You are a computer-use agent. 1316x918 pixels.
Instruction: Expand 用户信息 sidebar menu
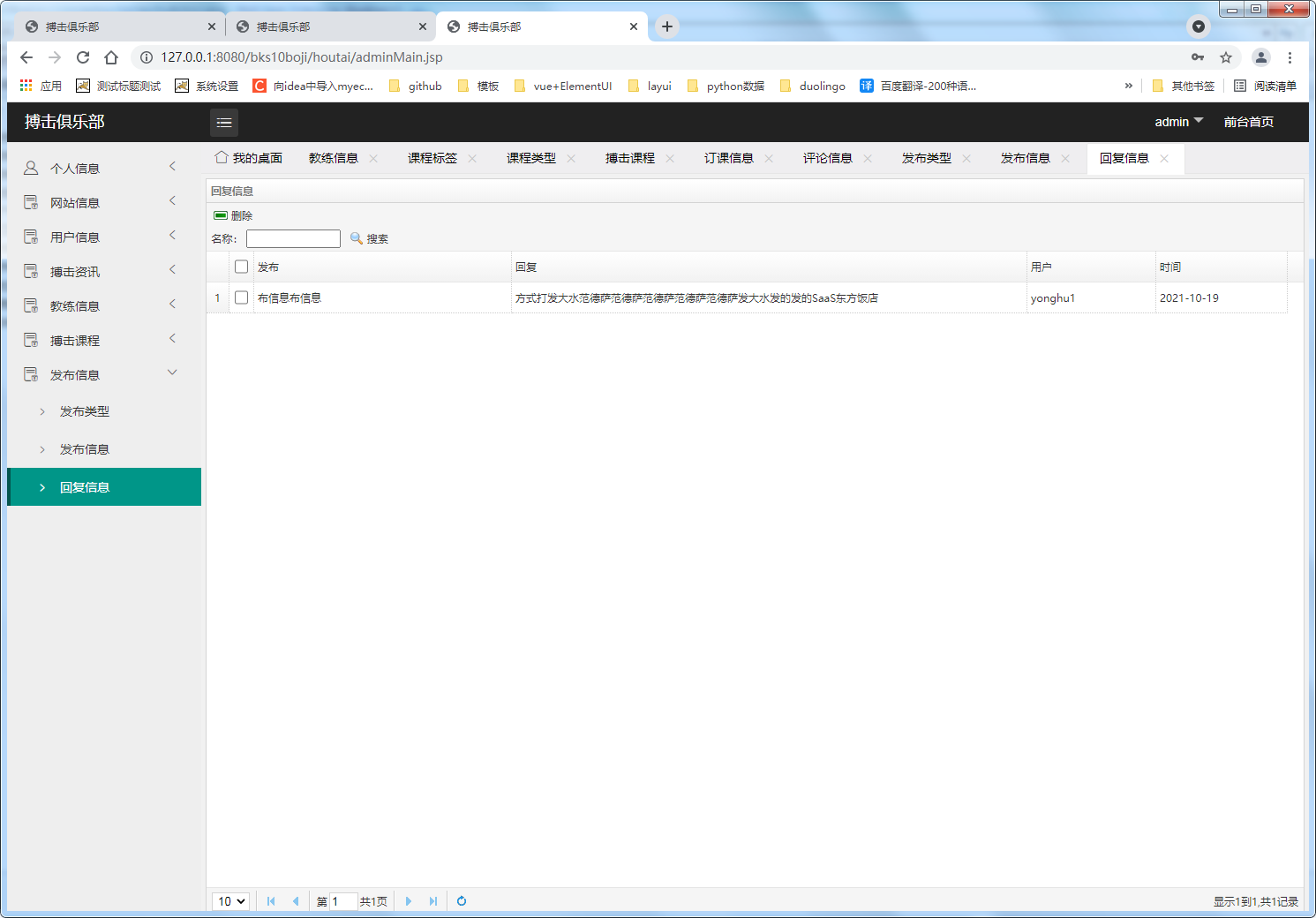coord(173,235)
